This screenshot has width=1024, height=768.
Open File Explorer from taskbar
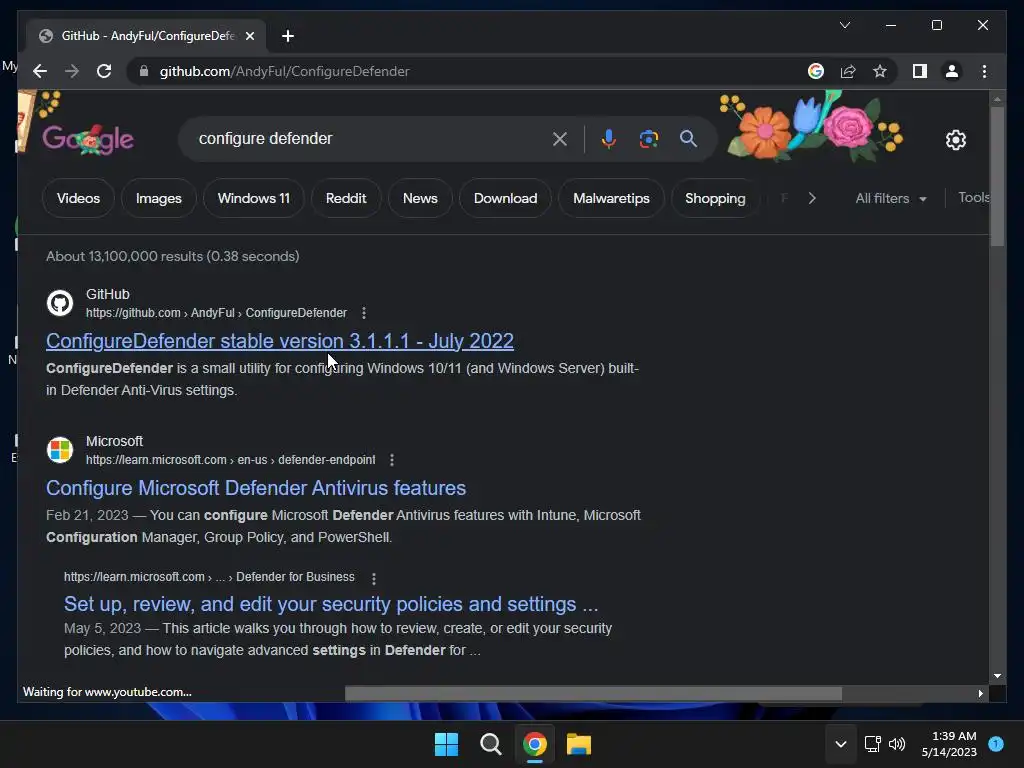point(579,744)
